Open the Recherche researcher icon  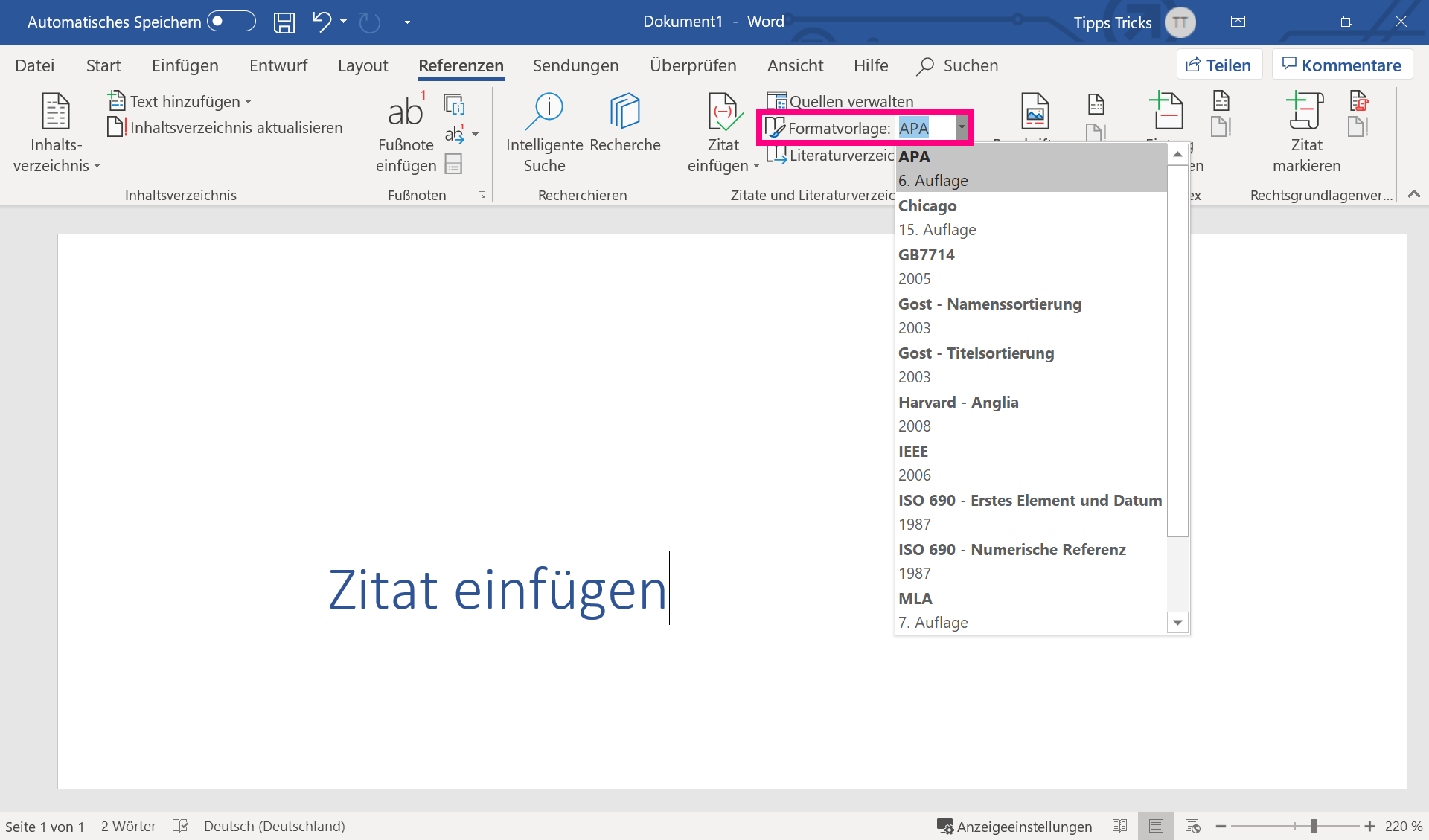(x=624, y=112)
